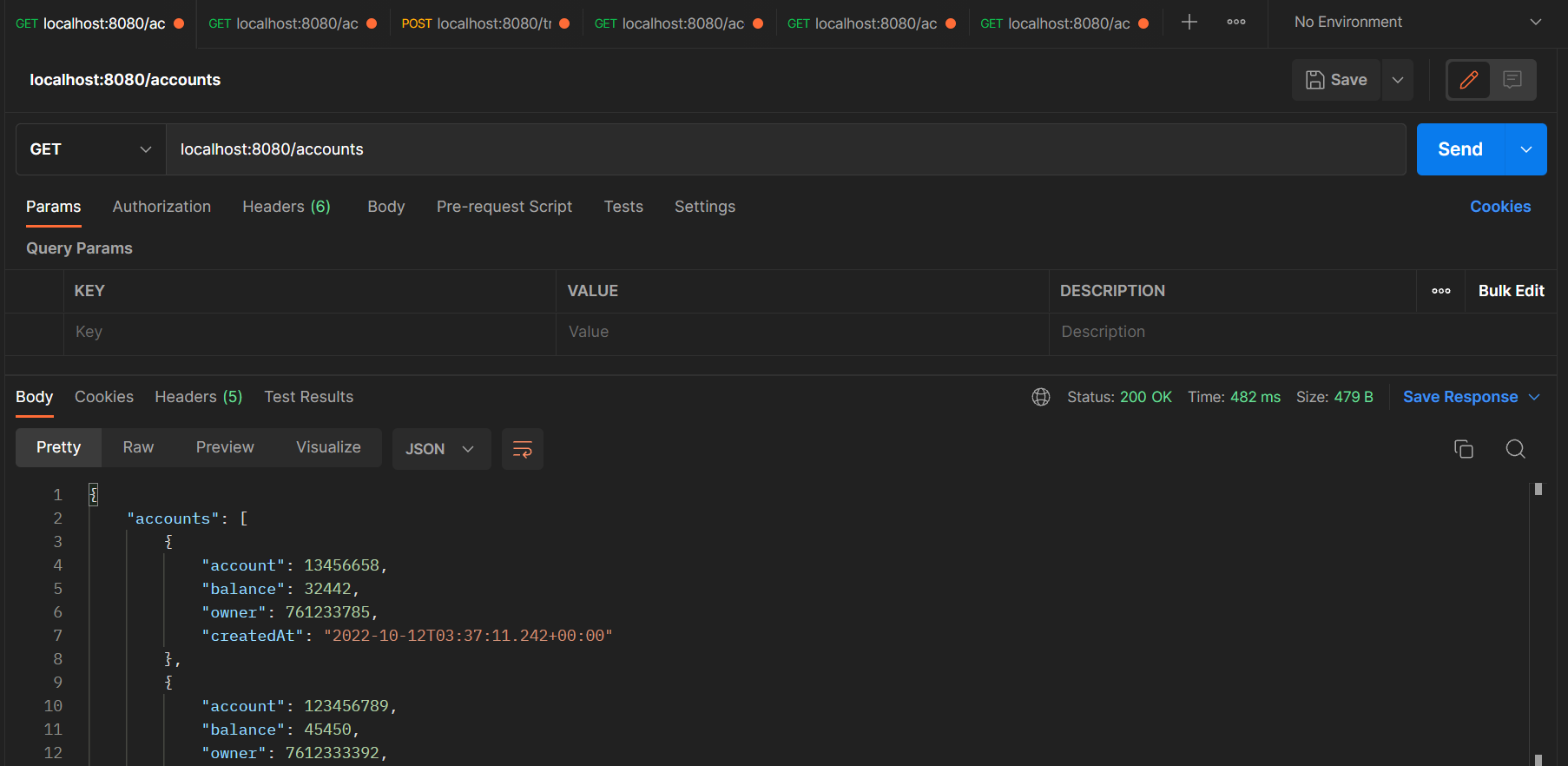Select the Pretty view
1568x766 pixels.
(x=58, y=447)
